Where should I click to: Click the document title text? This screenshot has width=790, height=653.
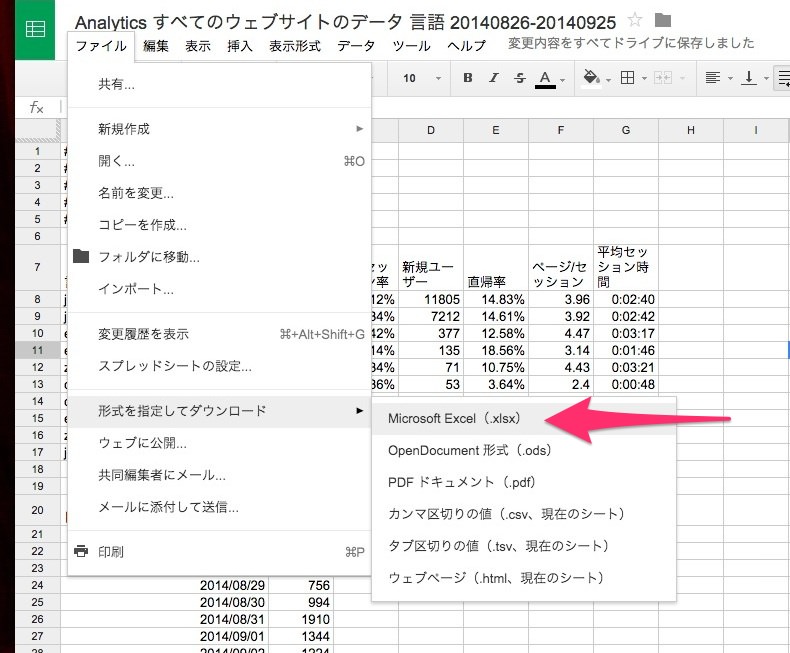pyautogui.click(x=345, y=22)
